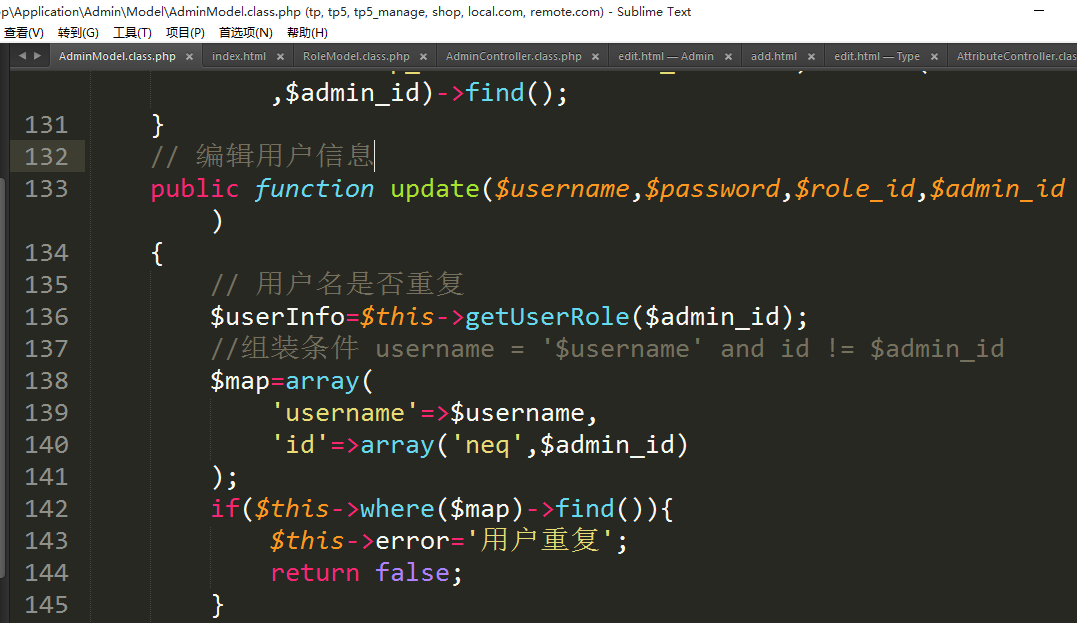The height and width of the screenshot is (623, 1077).
Task: Open the 帮助(H) menu
Action: 307,33
